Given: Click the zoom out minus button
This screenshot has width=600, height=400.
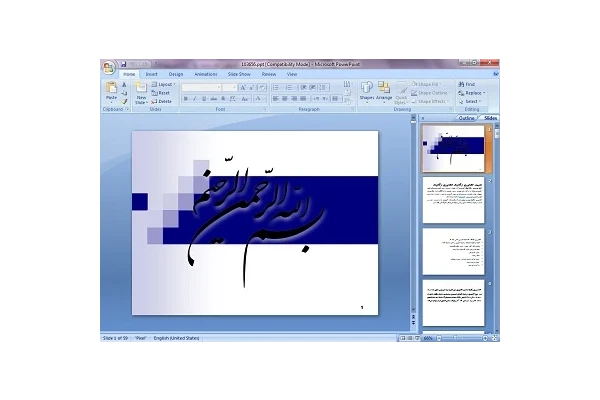Looking at the screenshot, I should click(439, 338).
